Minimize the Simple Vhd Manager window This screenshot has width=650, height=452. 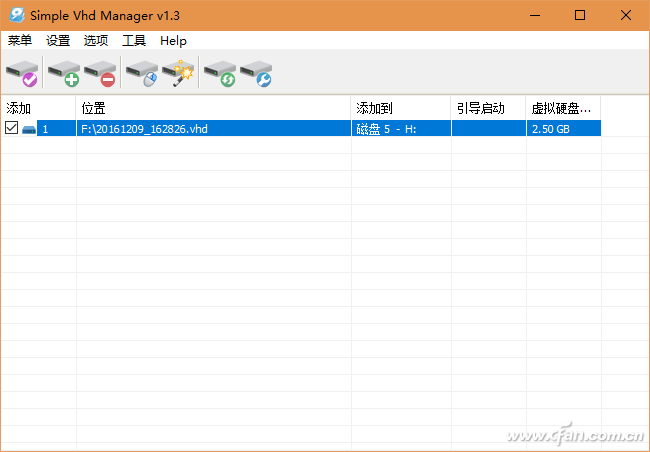(x=535, y=15)
